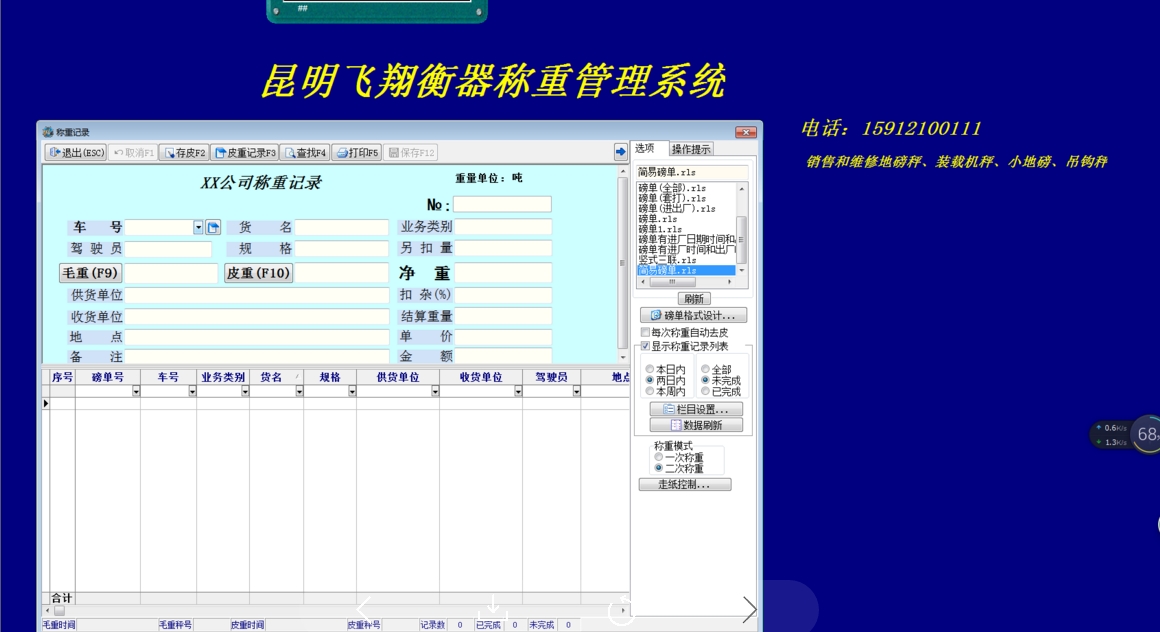Enable 每次称重自动去皮 auto-tare checkbox

pos(645,332)
